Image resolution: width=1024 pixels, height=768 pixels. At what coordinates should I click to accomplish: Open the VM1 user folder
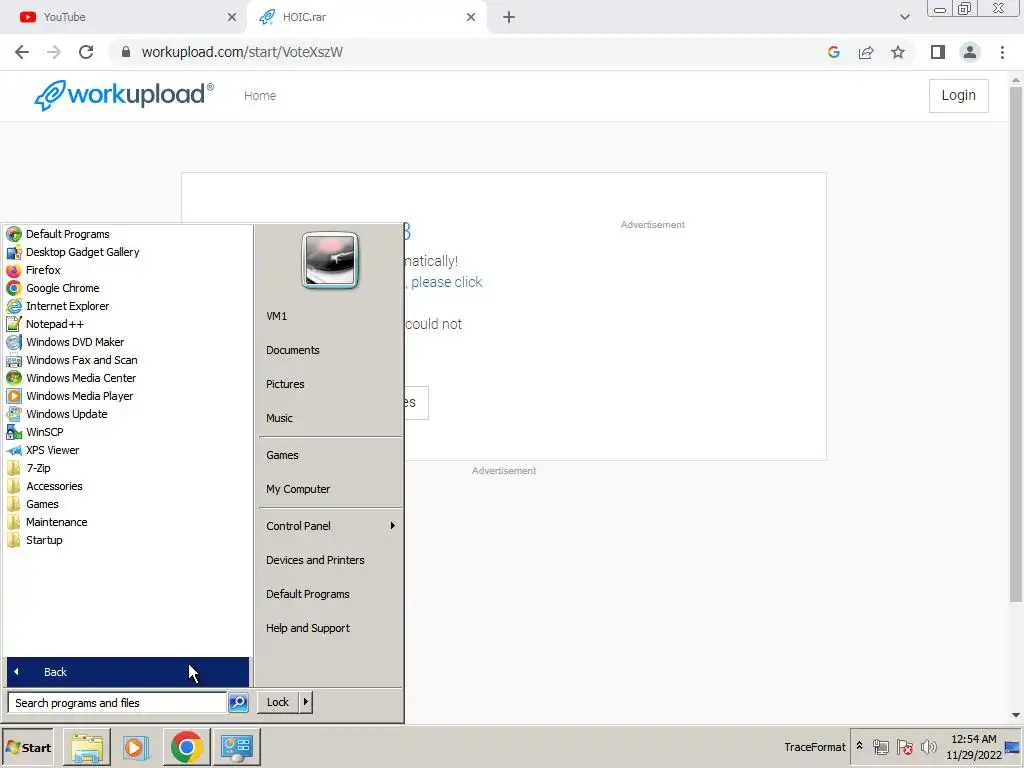tap(276, 316)
